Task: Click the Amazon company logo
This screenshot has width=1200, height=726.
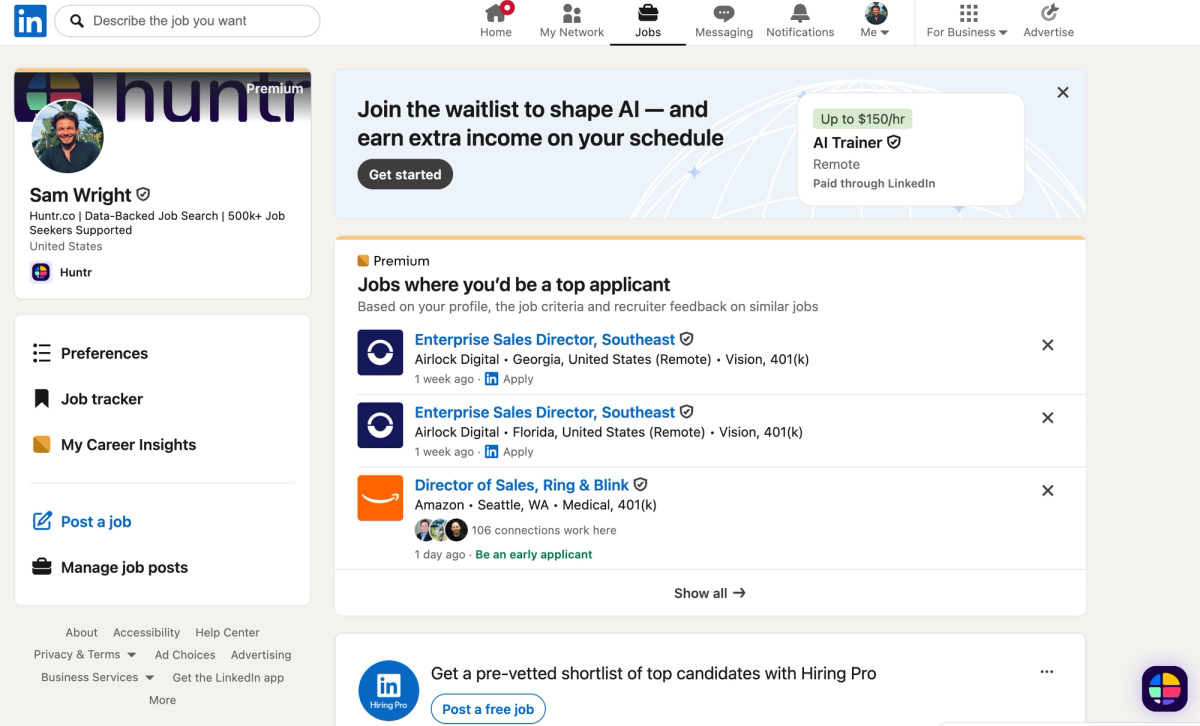Action: pyautogui.click(x=380, y=498)
